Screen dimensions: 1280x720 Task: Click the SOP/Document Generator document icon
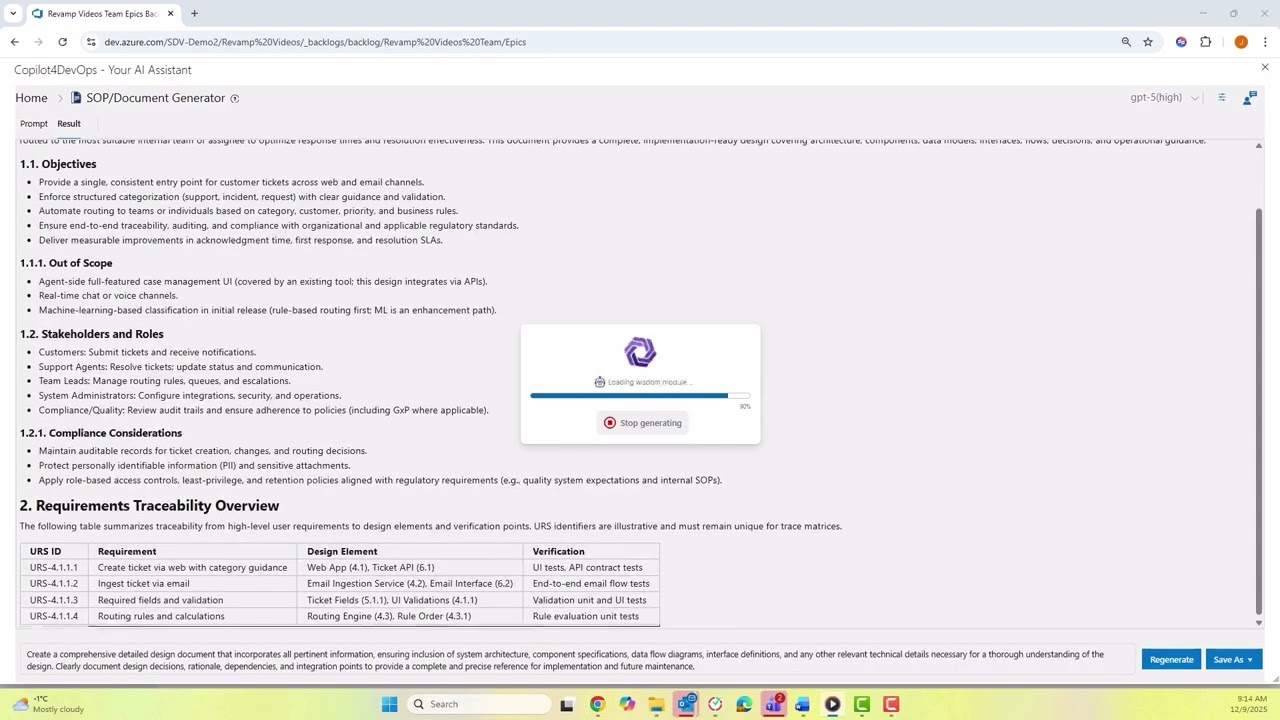[76, 98]
